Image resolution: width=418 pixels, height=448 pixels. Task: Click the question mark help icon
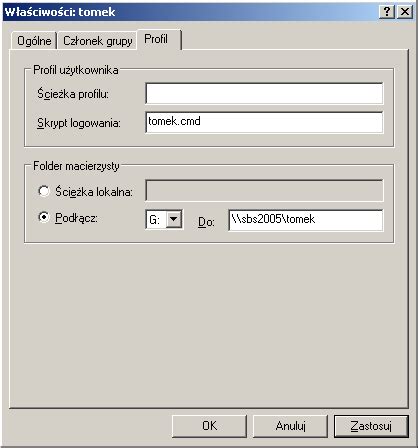point(387,12)
